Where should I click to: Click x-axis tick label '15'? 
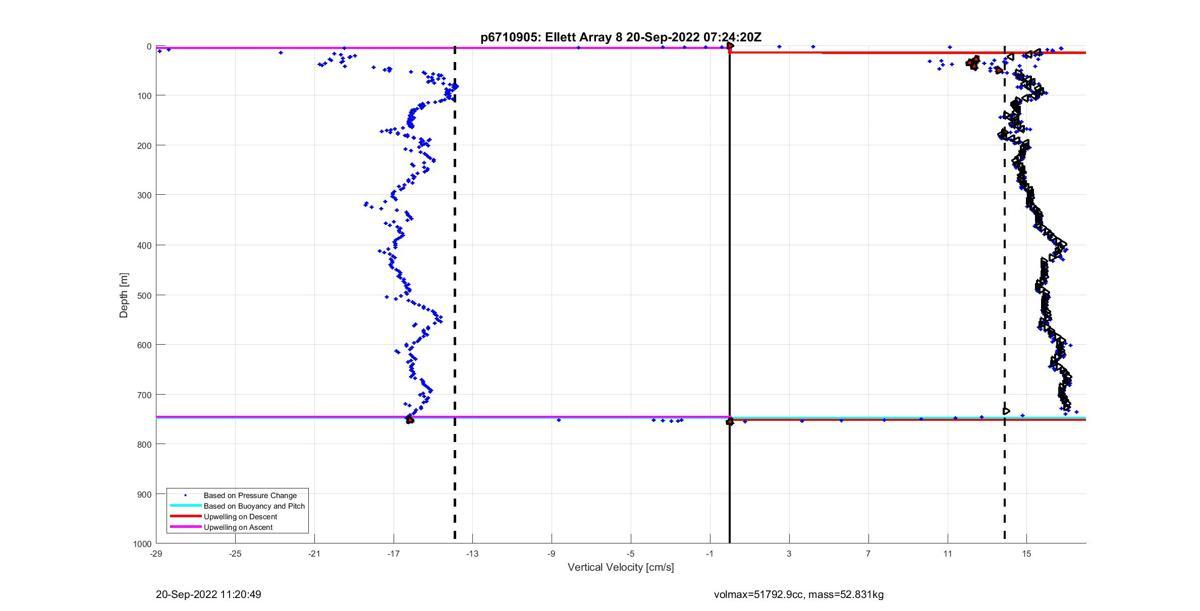tap(1026, 553)
